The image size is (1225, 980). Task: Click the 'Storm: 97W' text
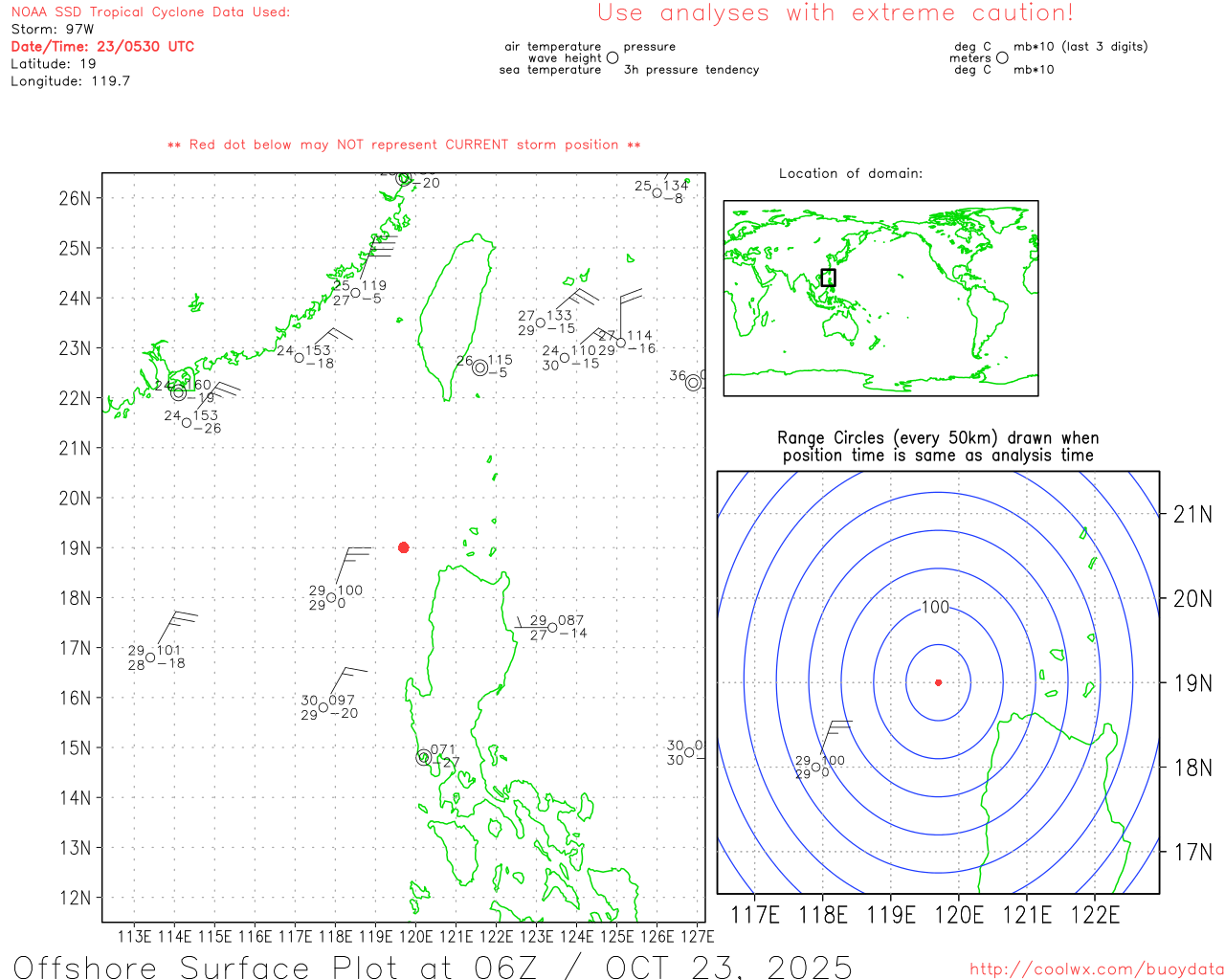53,30
